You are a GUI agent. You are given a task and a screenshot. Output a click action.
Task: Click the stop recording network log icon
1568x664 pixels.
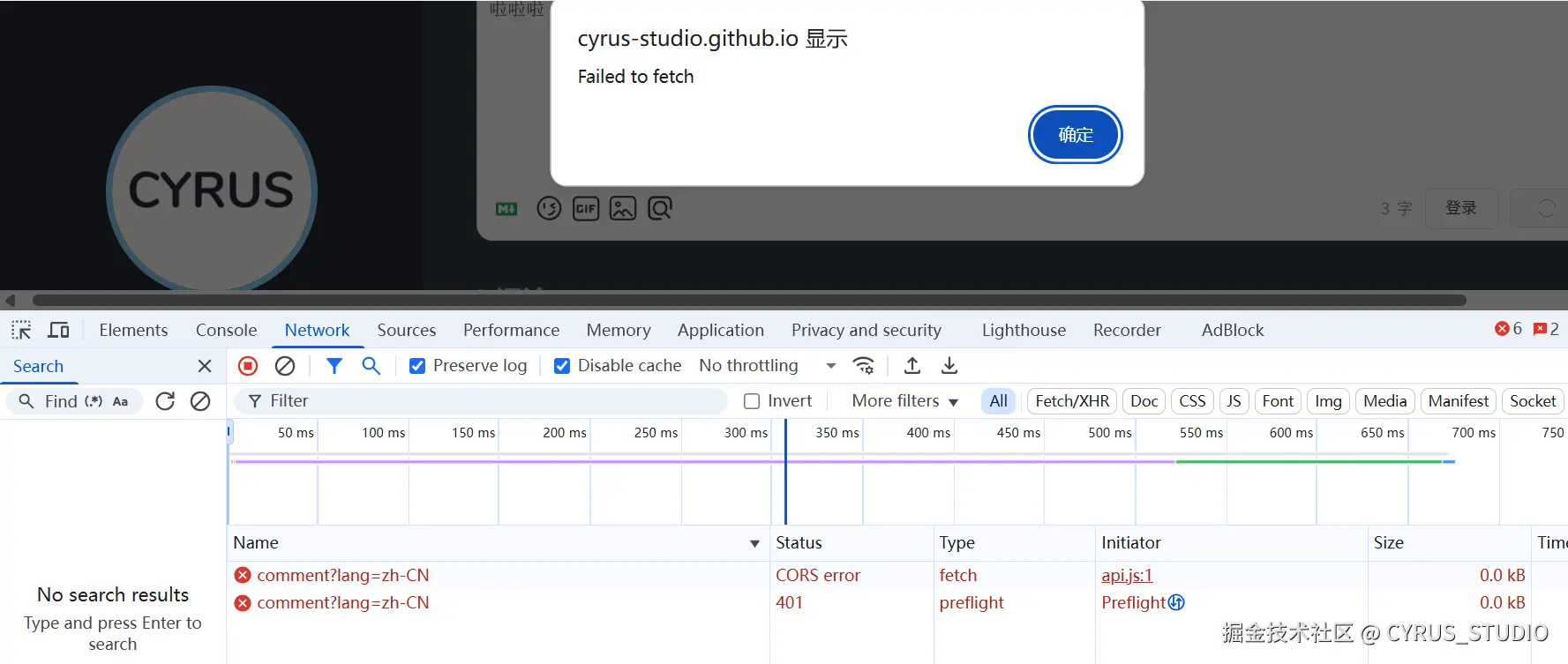click(248, 365)
